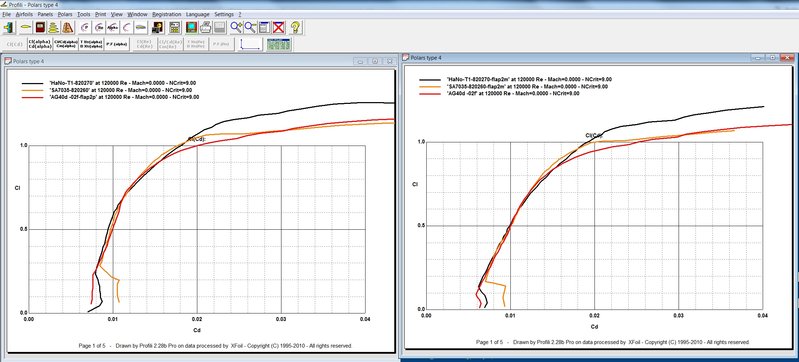Screen dimensions: 799x362
Task: Click the left window's Profili copyright footer text
Action: point(215,346)
